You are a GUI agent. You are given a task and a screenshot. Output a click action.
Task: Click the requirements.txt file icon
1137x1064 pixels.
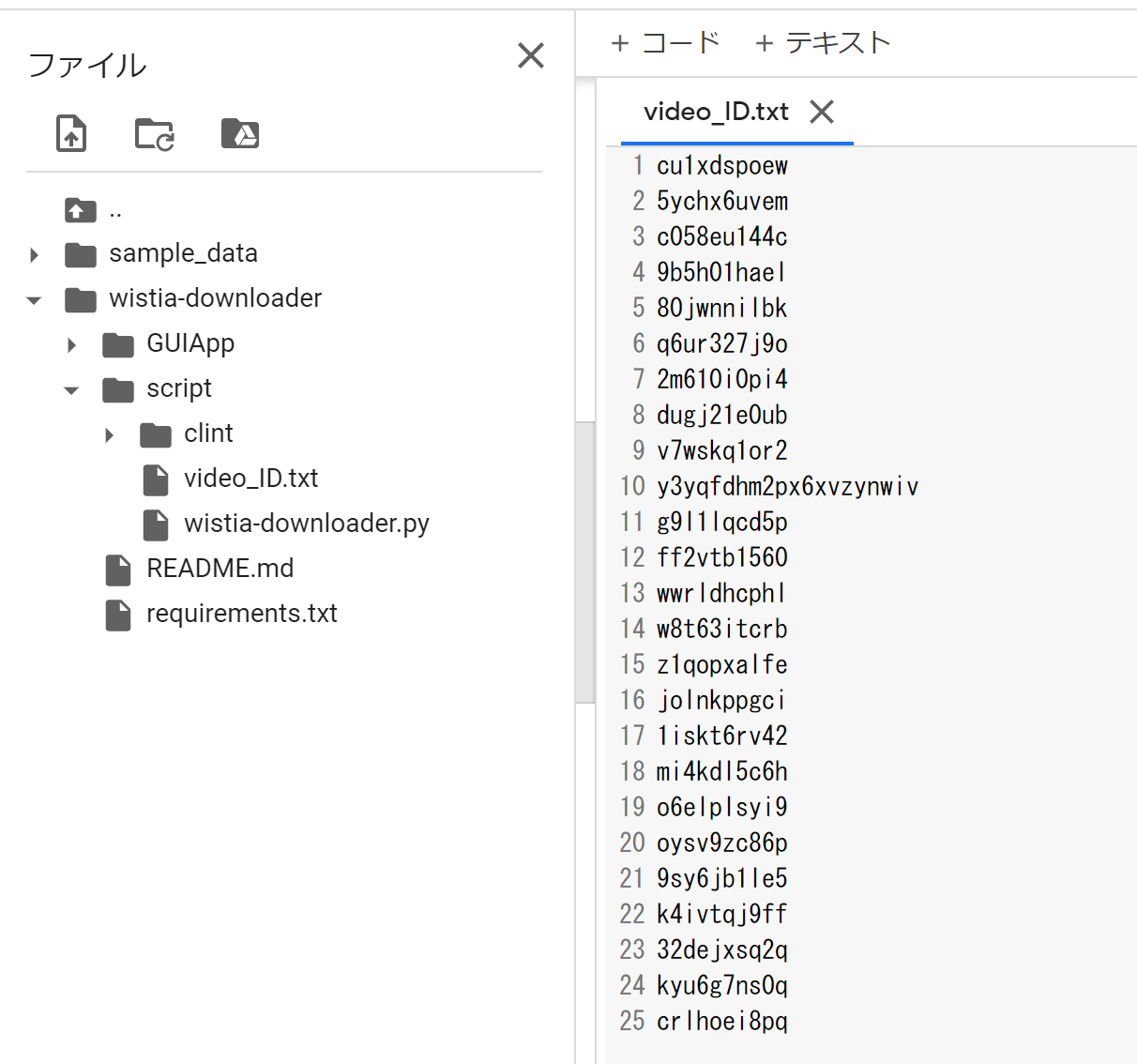click(118, 614)
